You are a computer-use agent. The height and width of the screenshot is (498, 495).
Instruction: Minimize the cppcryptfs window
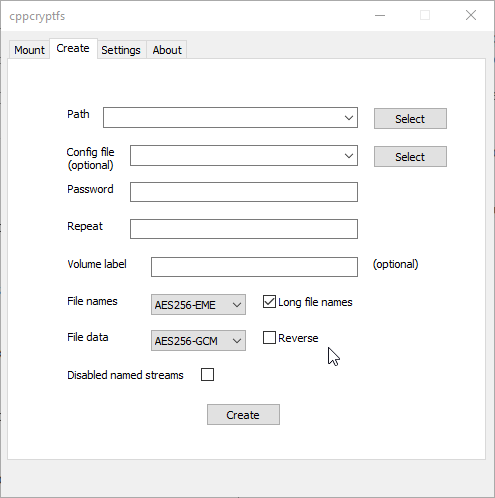click(x=380, y=15)
